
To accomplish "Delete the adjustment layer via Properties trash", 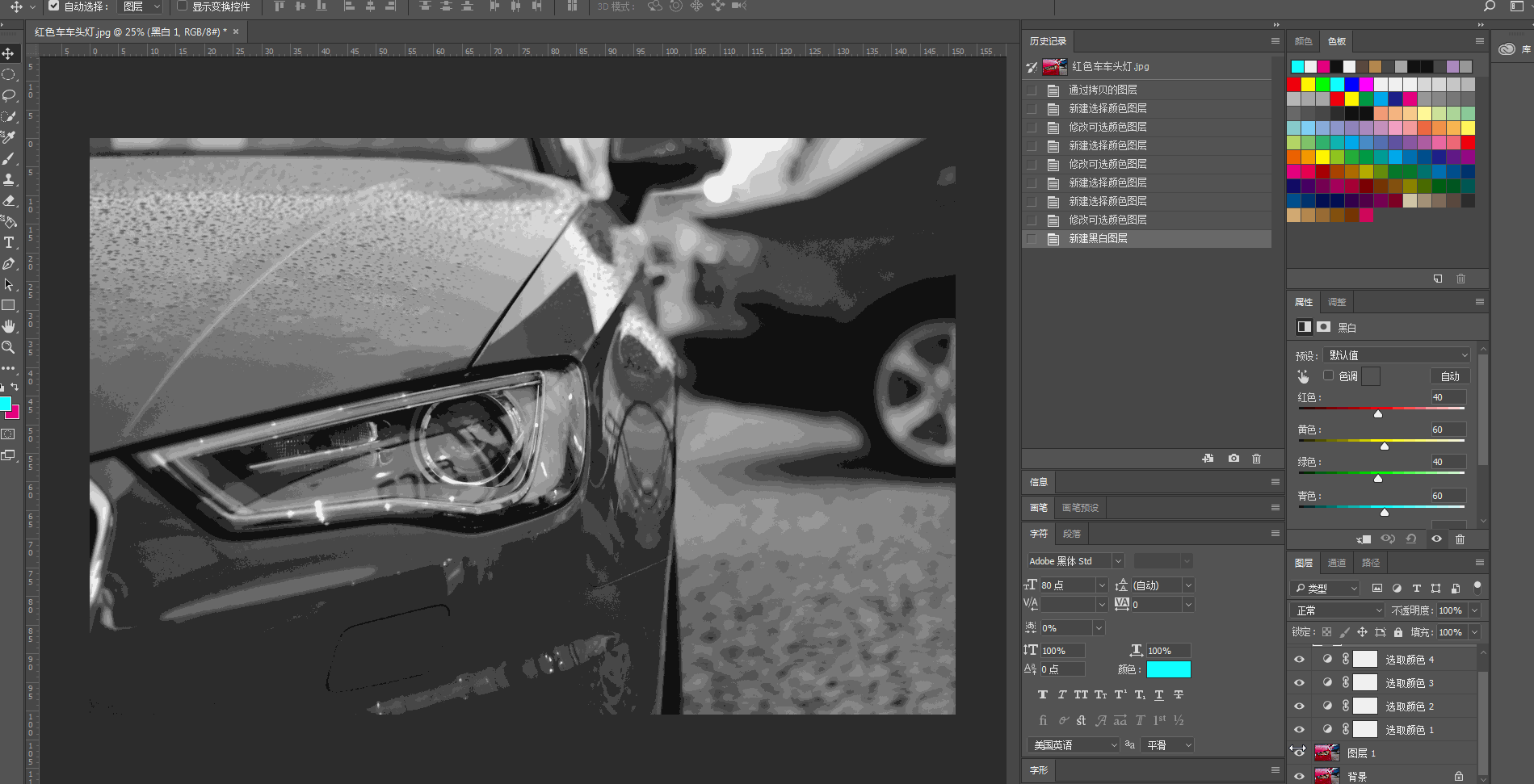I will click(x=1460, y=539).
